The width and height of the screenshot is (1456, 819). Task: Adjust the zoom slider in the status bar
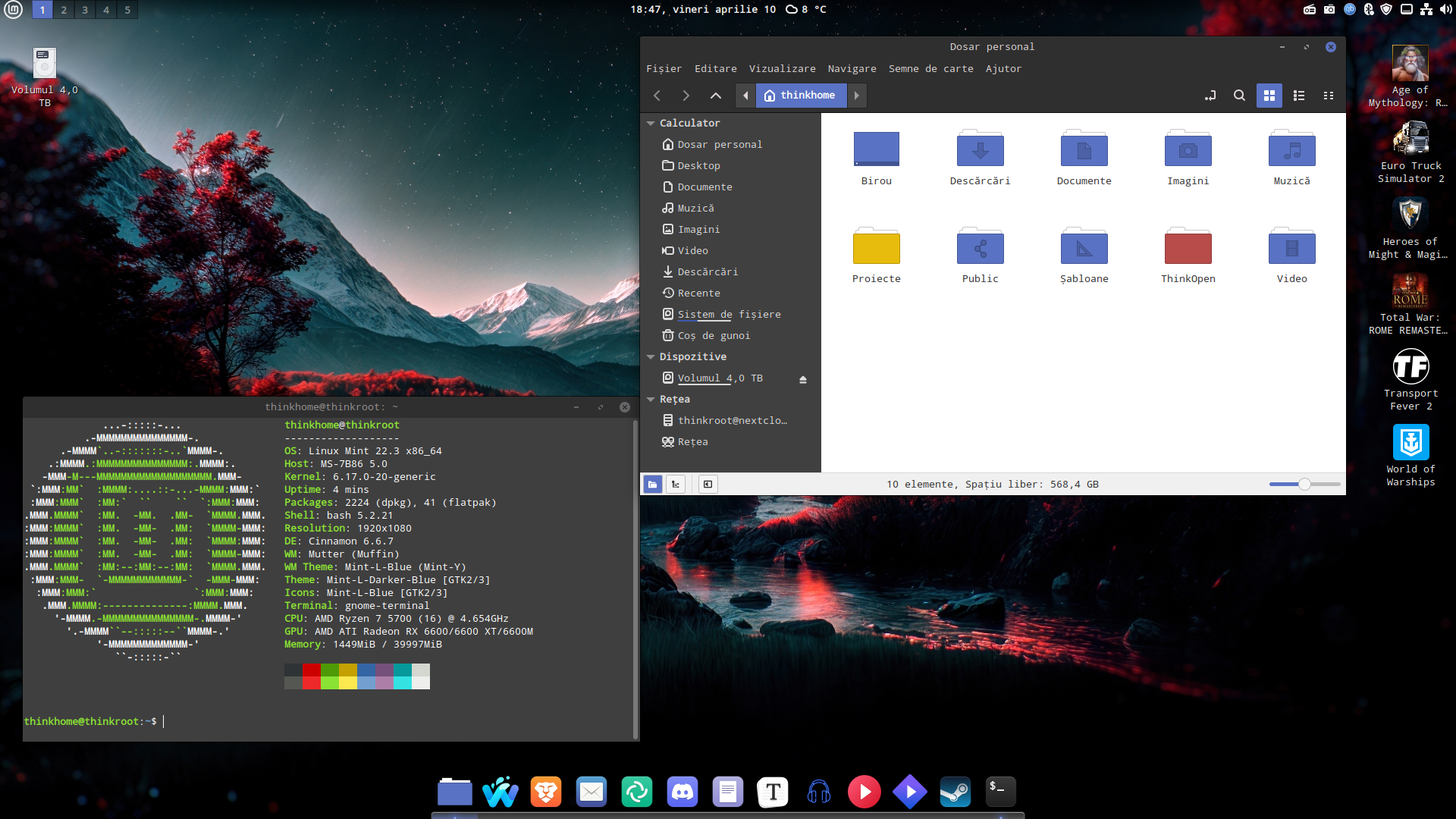tap(1304, 483)
